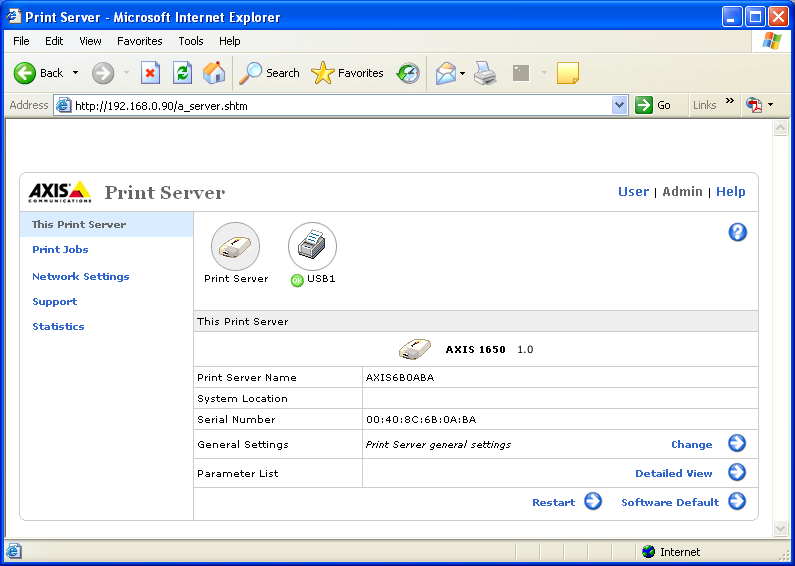Viewport: 795px width, 566px height.
Task: Open the Tools menu
Action: tap(191, 41)
